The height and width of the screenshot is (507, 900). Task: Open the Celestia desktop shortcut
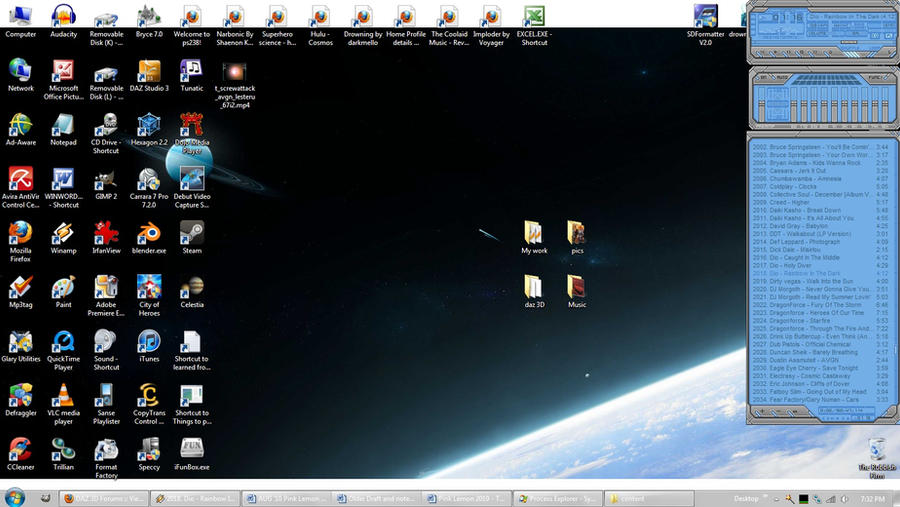pyautogui.click(x=191, y=288)
